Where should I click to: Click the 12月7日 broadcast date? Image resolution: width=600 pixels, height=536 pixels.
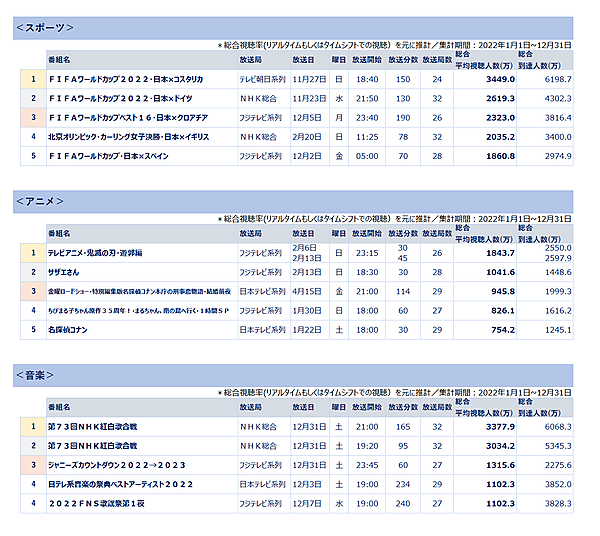click(x=307, y=503)
